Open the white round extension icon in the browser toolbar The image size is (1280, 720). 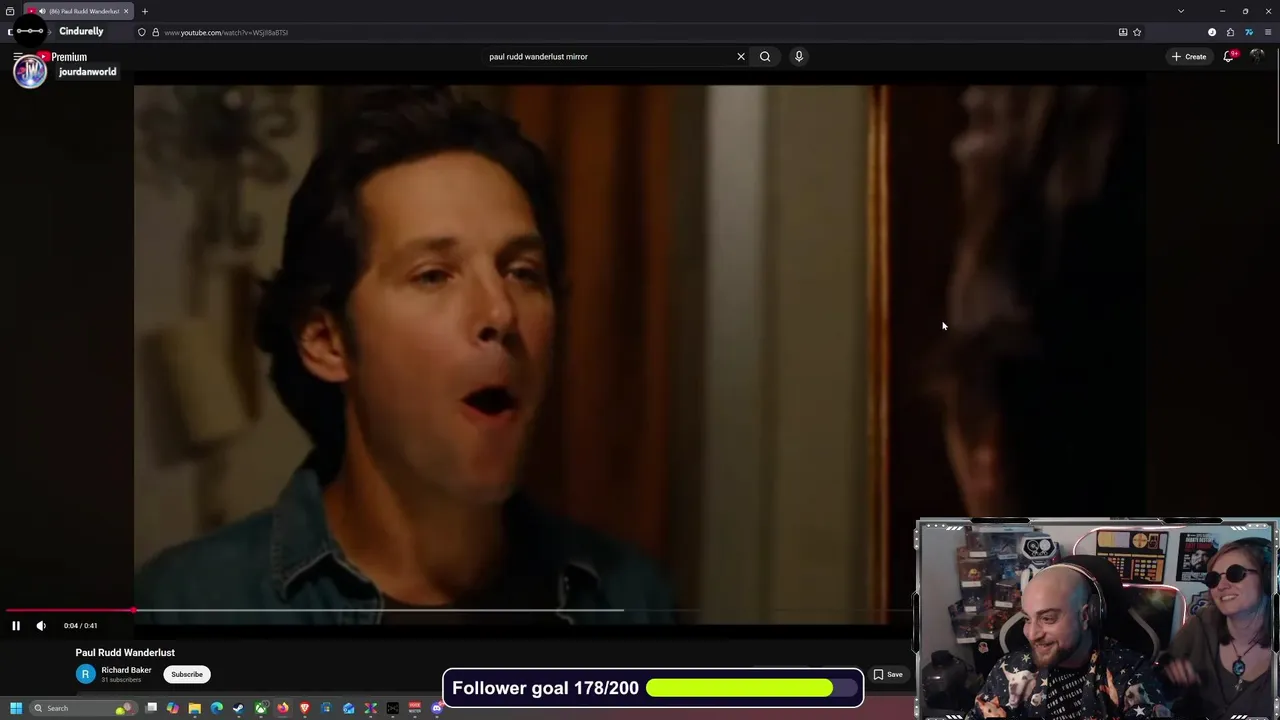(x=1212, y=32)
